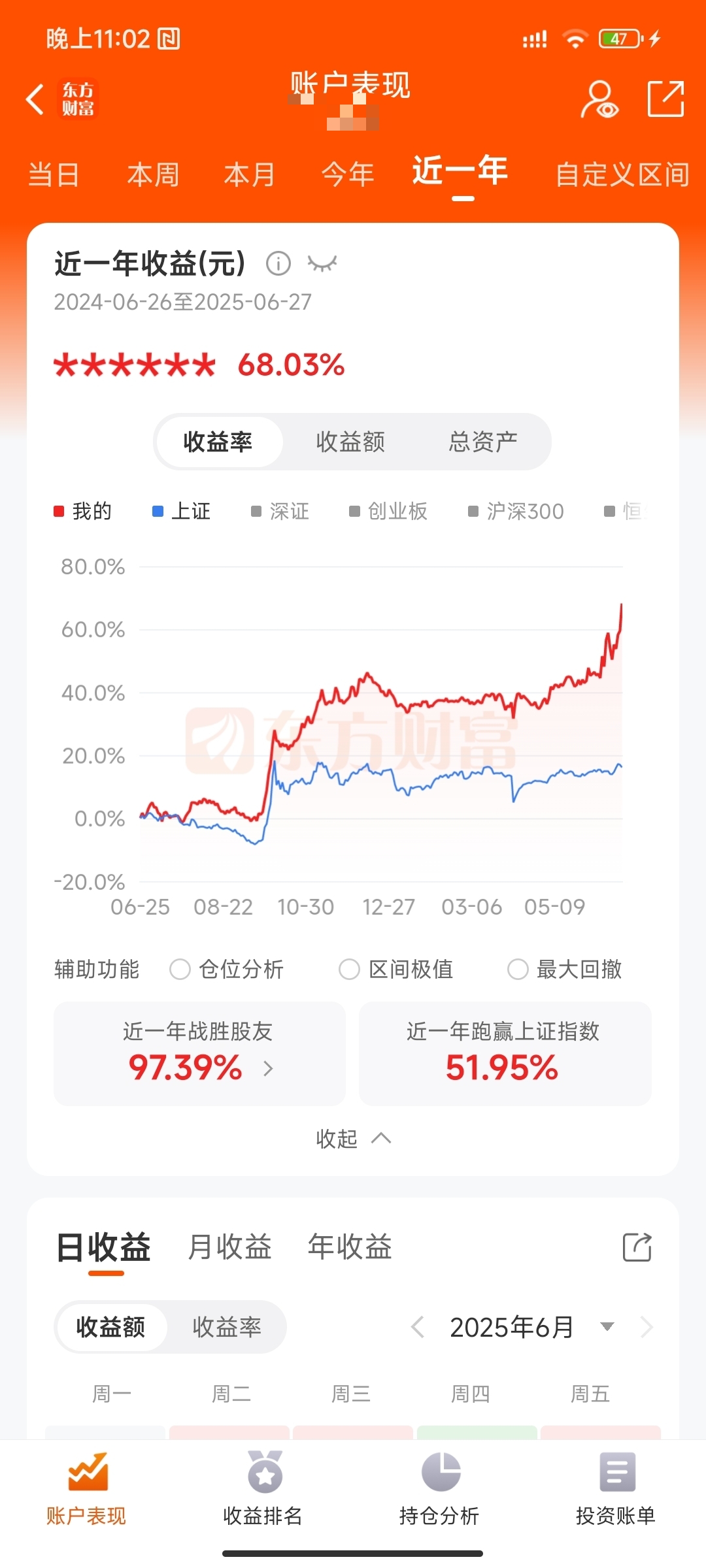Open 近一年战胜股友 97.39% details

pos(199,1053)
